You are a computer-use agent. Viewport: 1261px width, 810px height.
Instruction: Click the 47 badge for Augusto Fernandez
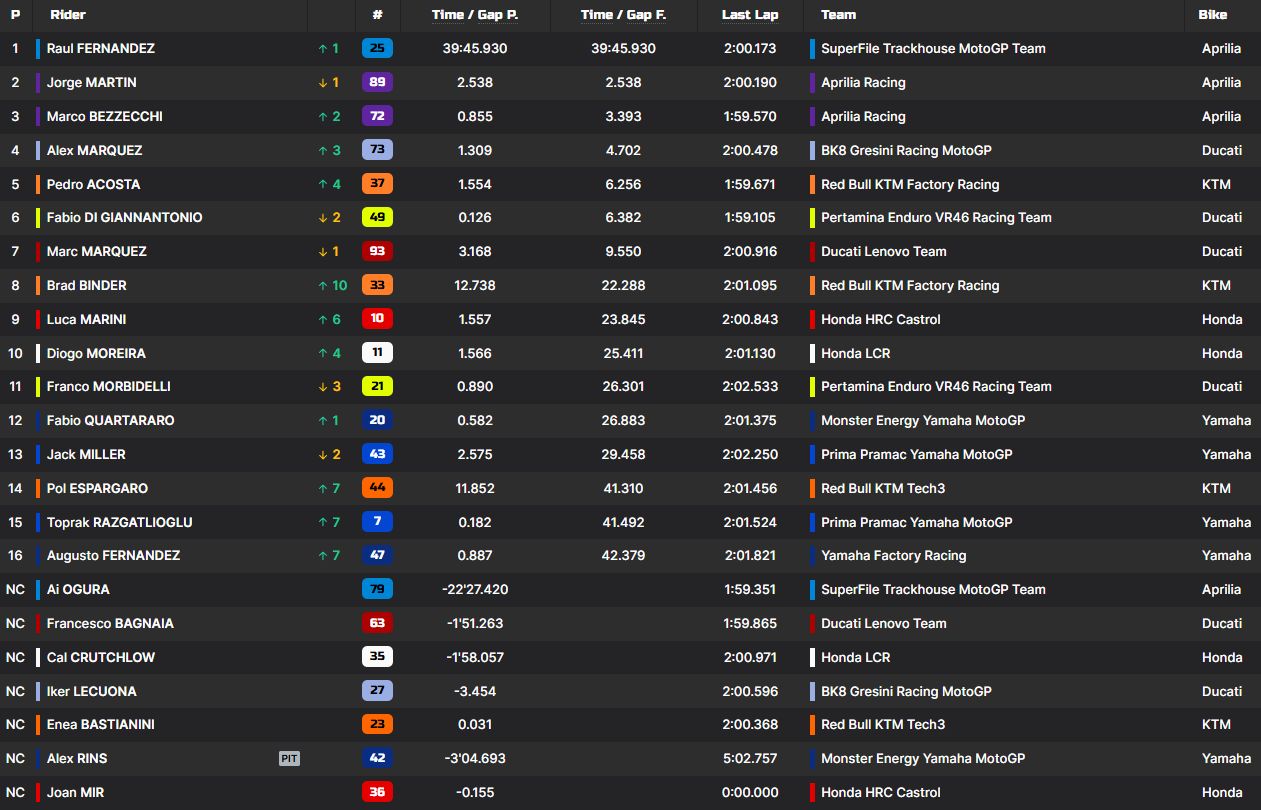pyautogui.click(x=377, y=555)
